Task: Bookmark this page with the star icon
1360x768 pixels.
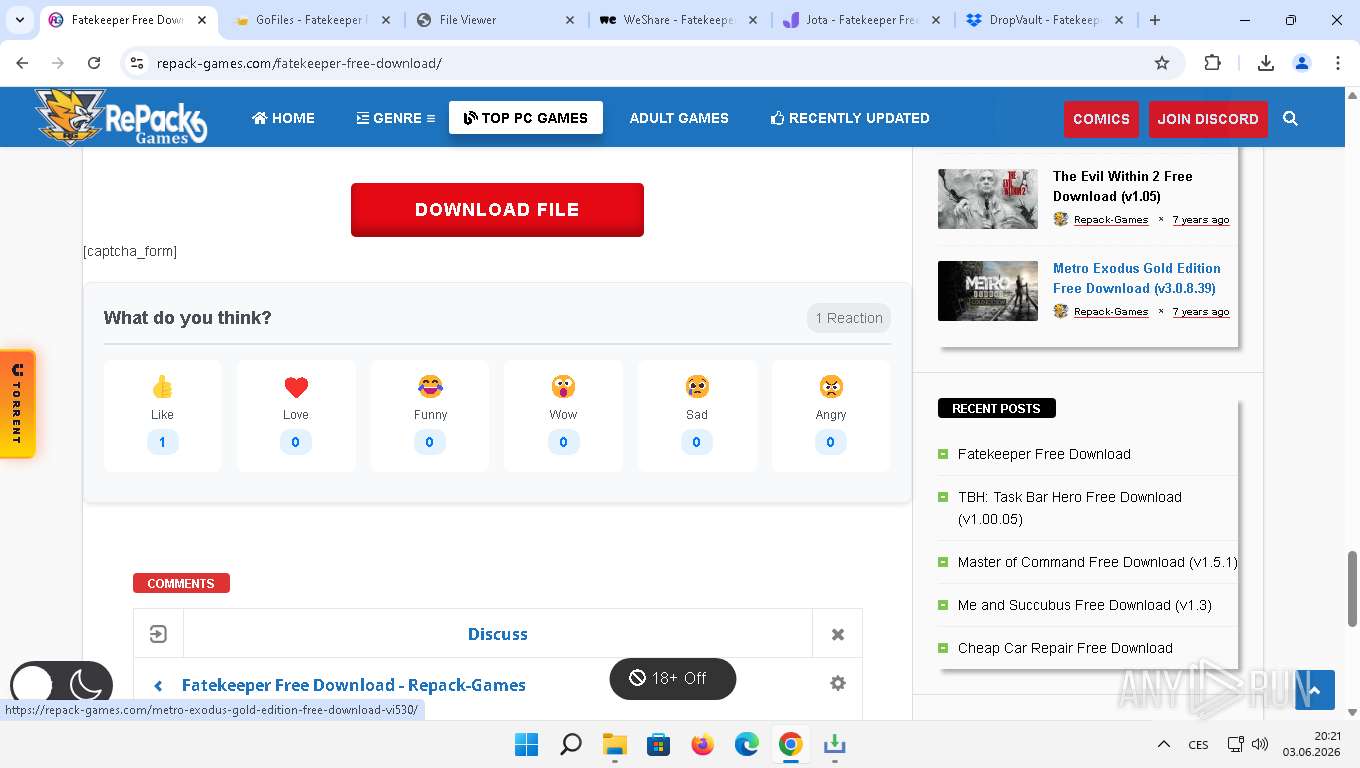Action: (x=1162, y=63)
